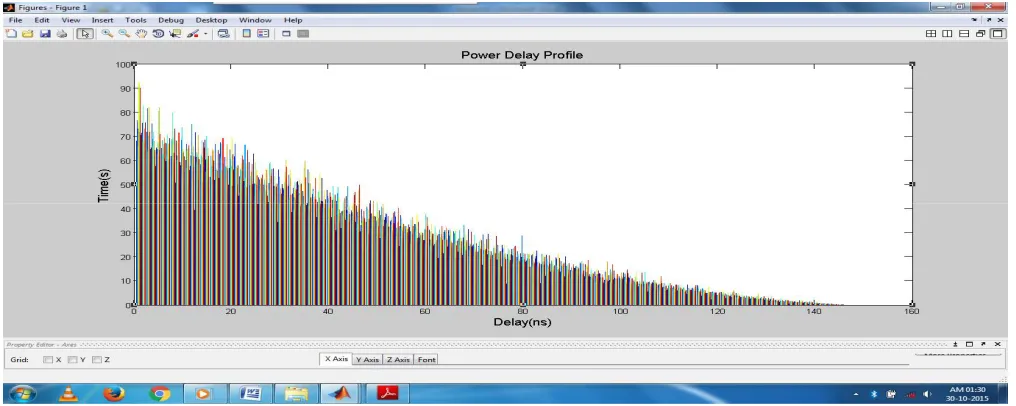Insert a legend via toolbar icon
This screenshot has height=406, width=1016.
point(262,34)
